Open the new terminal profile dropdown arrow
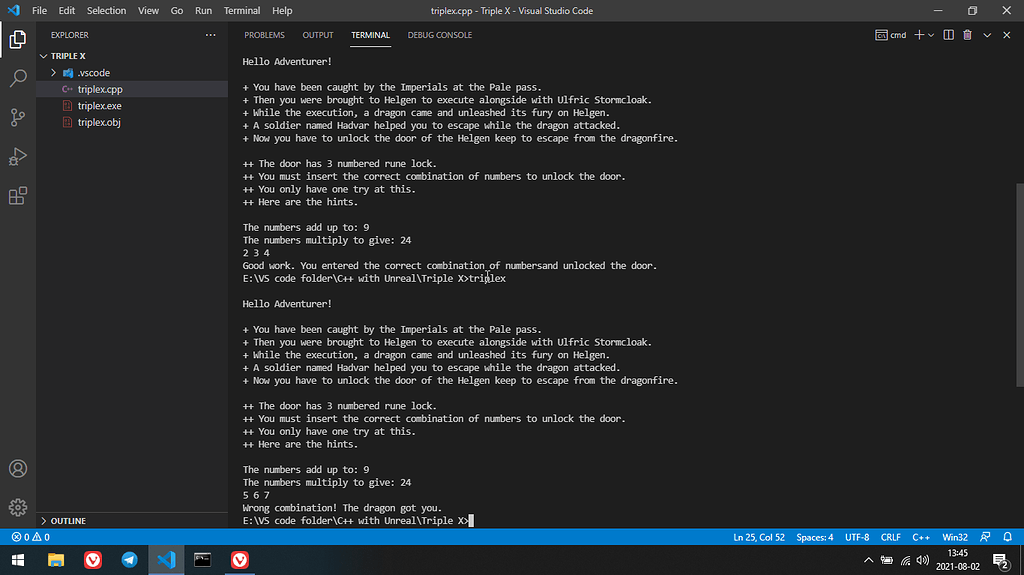Image resolution: width=1024 pixels, height=575 pixels. [931, 35]
